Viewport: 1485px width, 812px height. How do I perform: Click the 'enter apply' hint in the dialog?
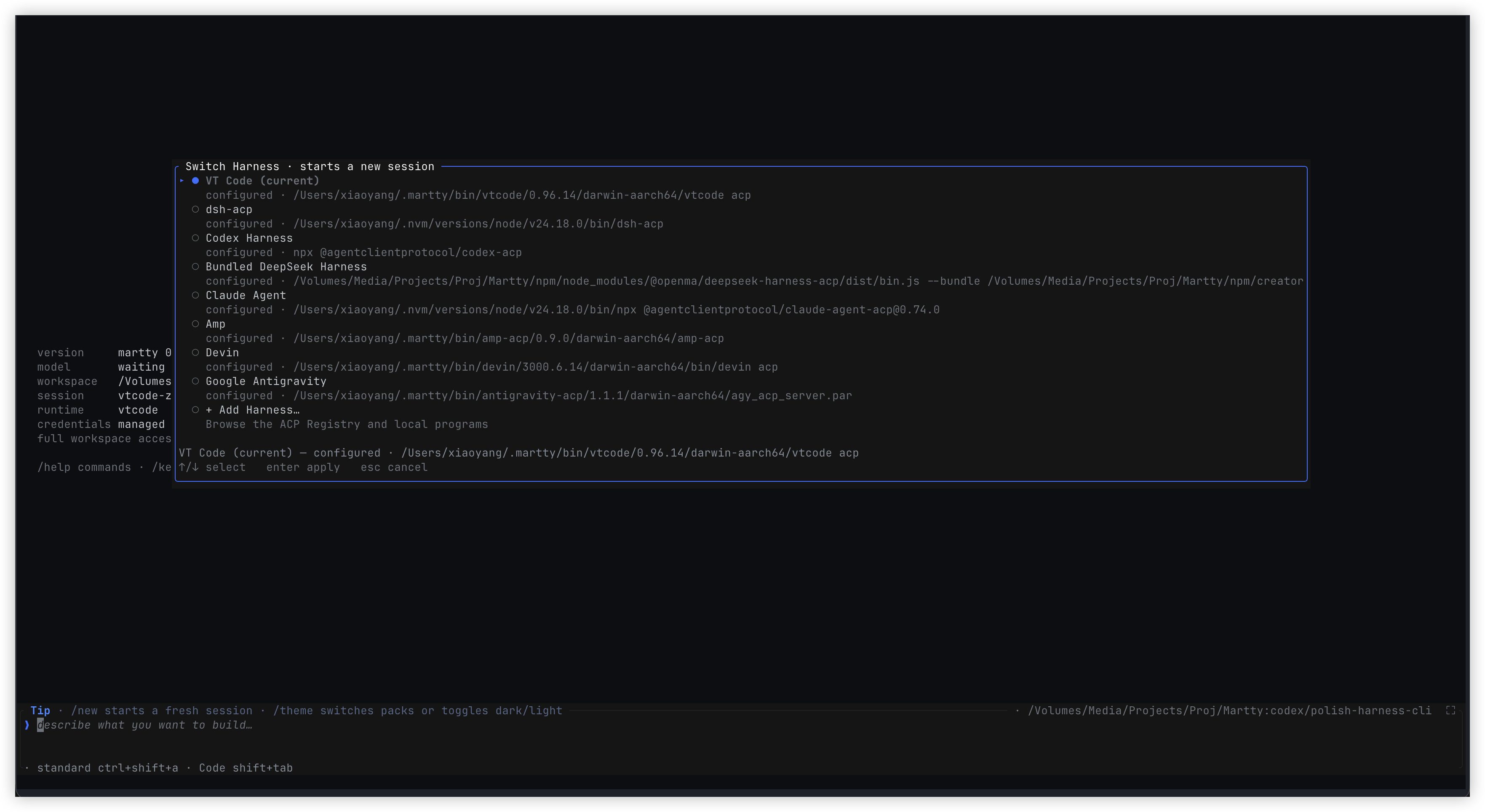(303, 467)
